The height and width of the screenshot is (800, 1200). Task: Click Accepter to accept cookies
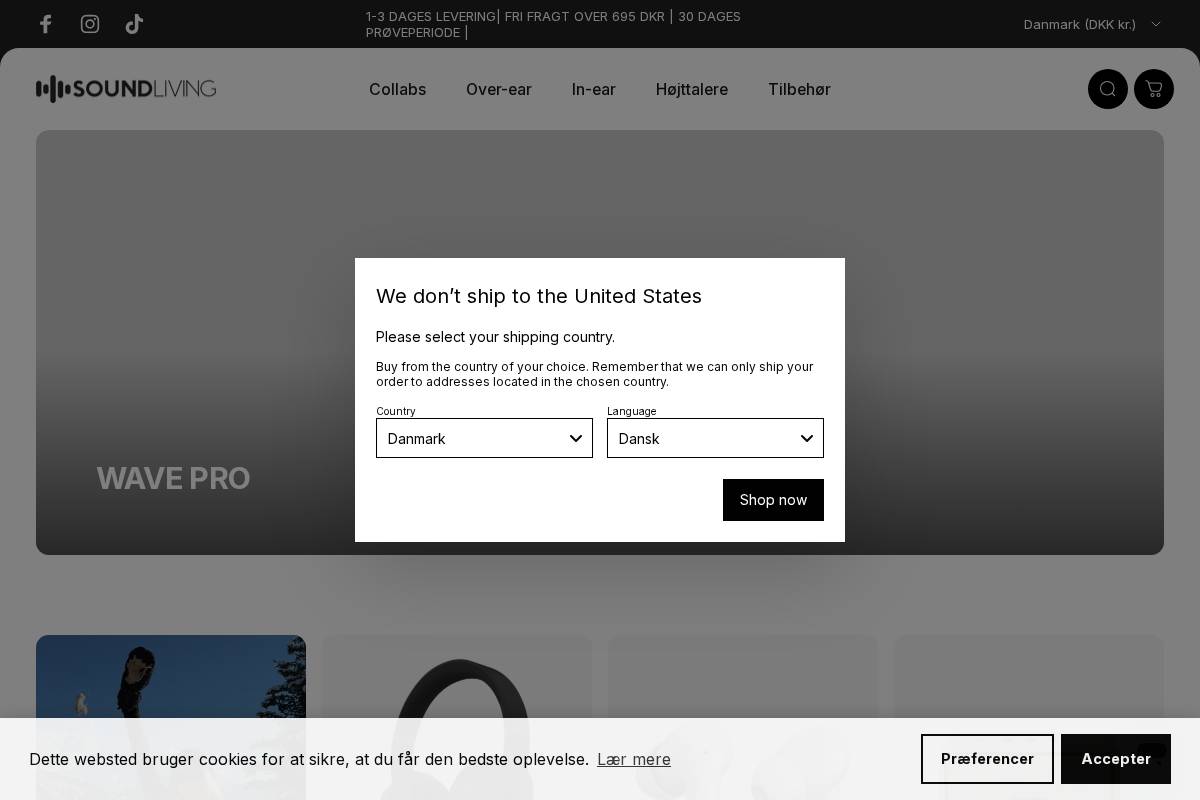click(1116, 759)
